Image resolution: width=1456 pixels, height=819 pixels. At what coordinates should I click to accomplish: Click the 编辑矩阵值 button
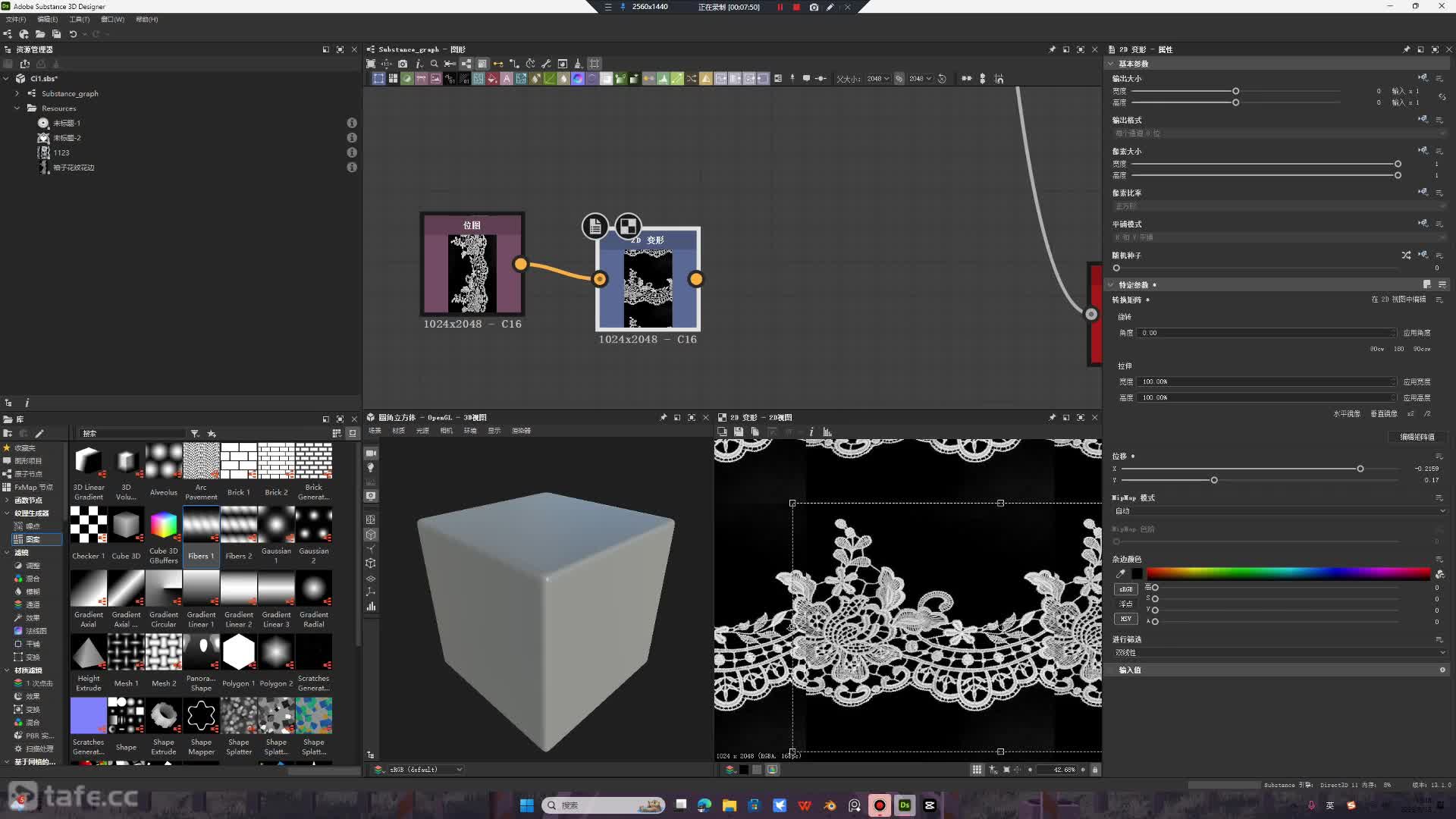click(1417, 437)
